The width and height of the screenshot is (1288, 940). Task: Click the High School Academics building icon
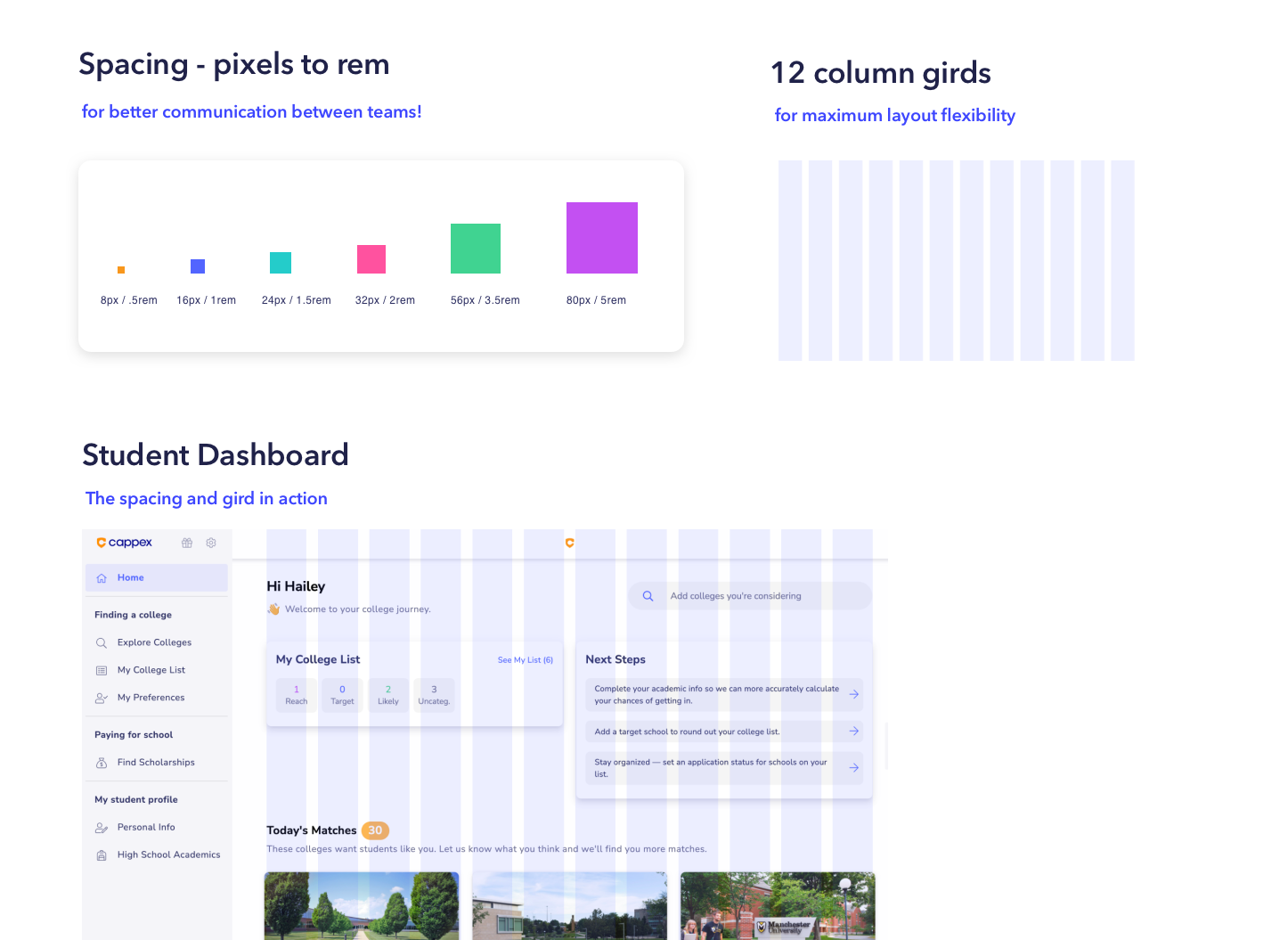(102, 855)
